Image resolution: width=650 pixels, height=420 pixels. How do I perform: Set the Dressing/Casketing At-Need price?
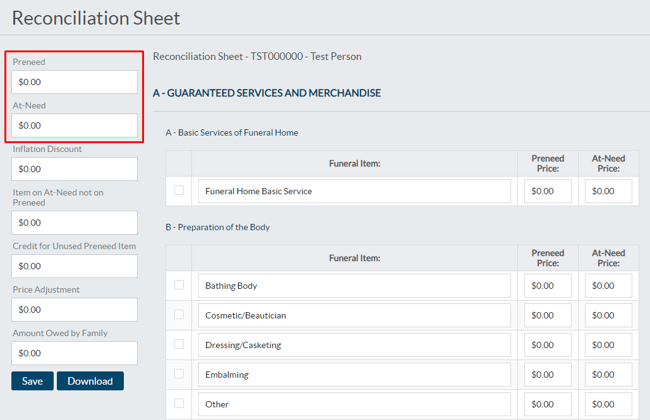[609, 345]
